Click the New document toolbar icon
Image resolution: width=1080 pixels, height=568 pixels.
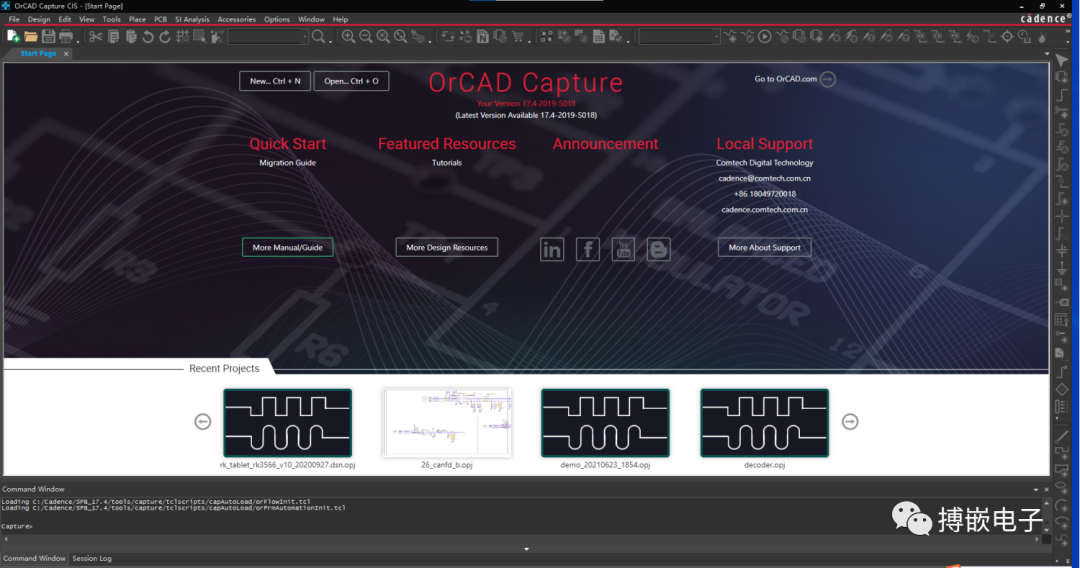[13, 36]
